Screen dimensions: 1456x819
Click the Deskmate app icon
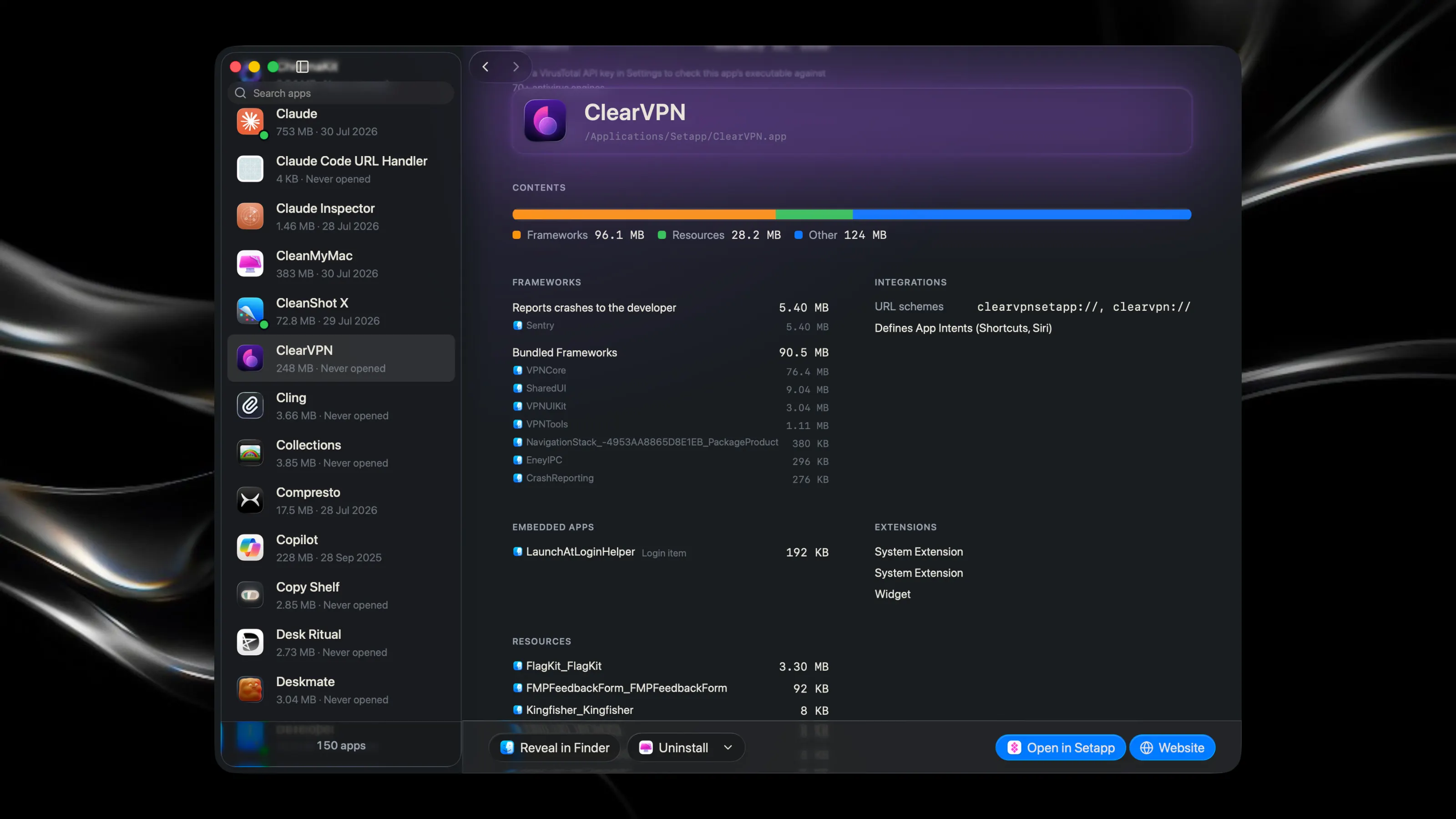coord(250,690)
